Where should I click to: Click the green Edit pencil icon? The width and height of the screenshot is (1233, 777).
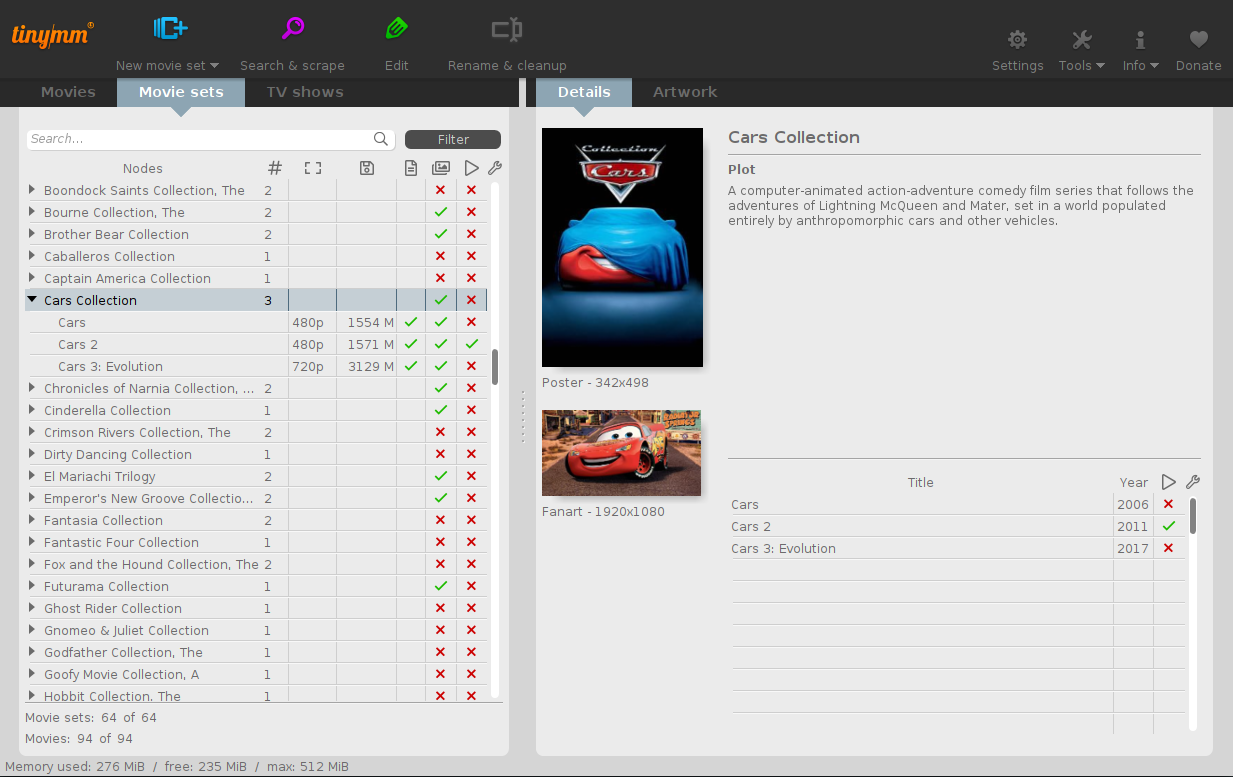tap(397, 29)
